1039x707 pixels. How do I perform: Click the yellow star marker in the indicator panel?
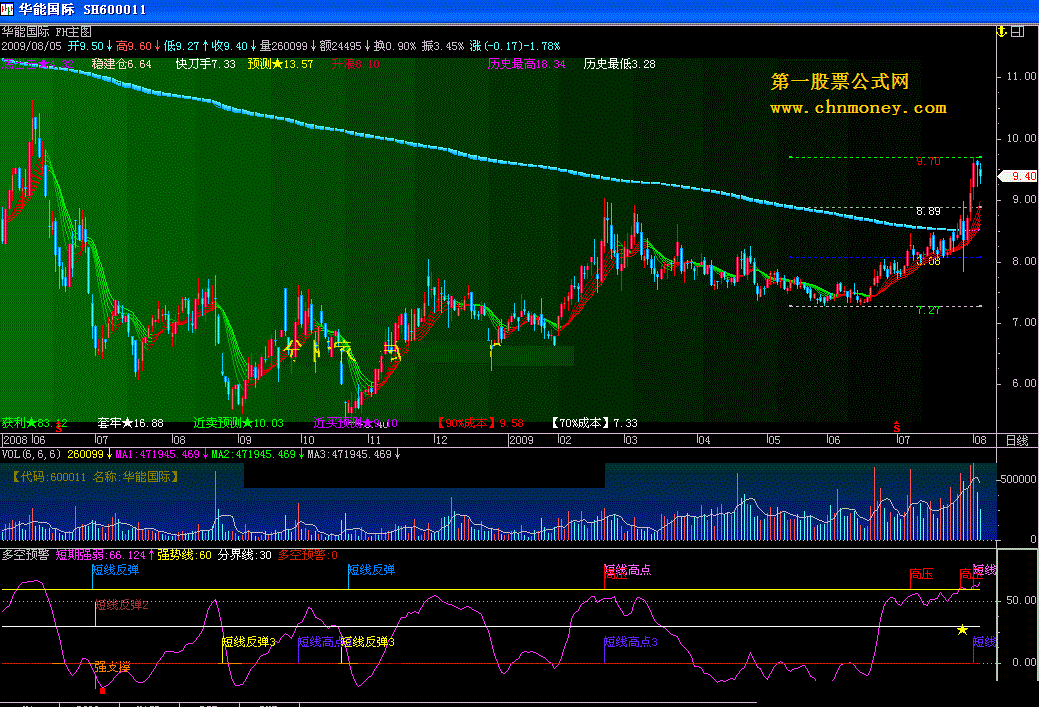(962, 629)
